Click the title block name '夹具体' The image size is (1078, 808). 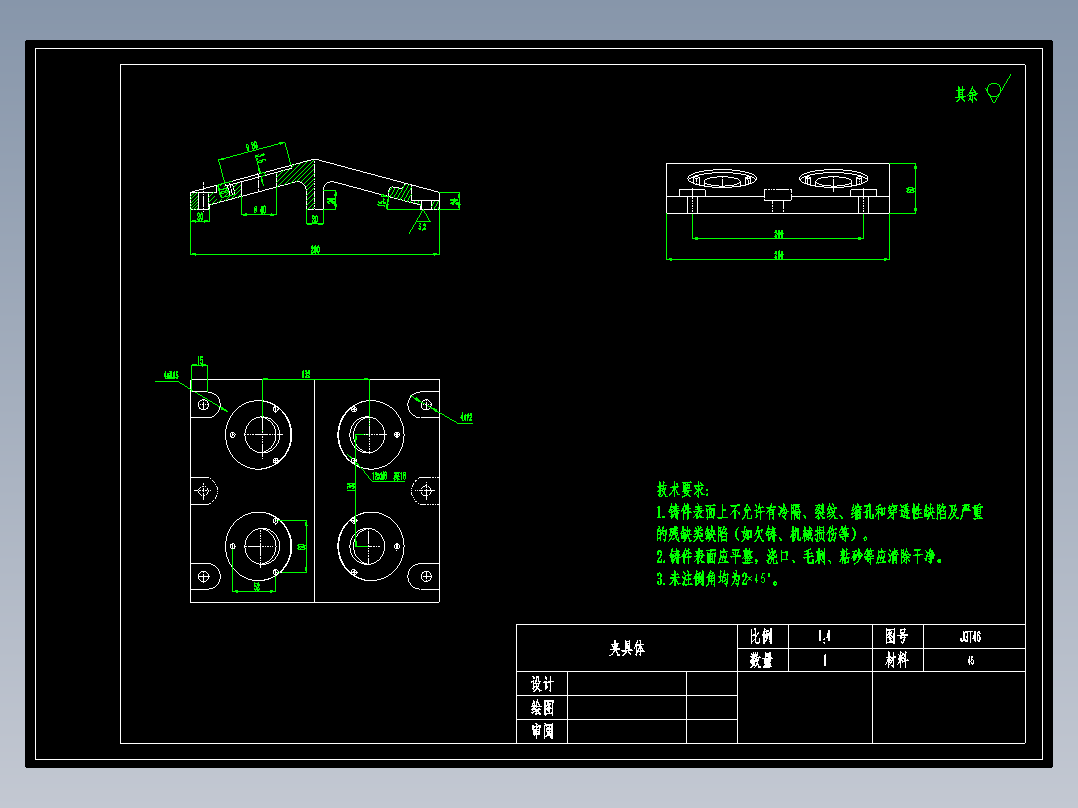(x=626, y=648)
